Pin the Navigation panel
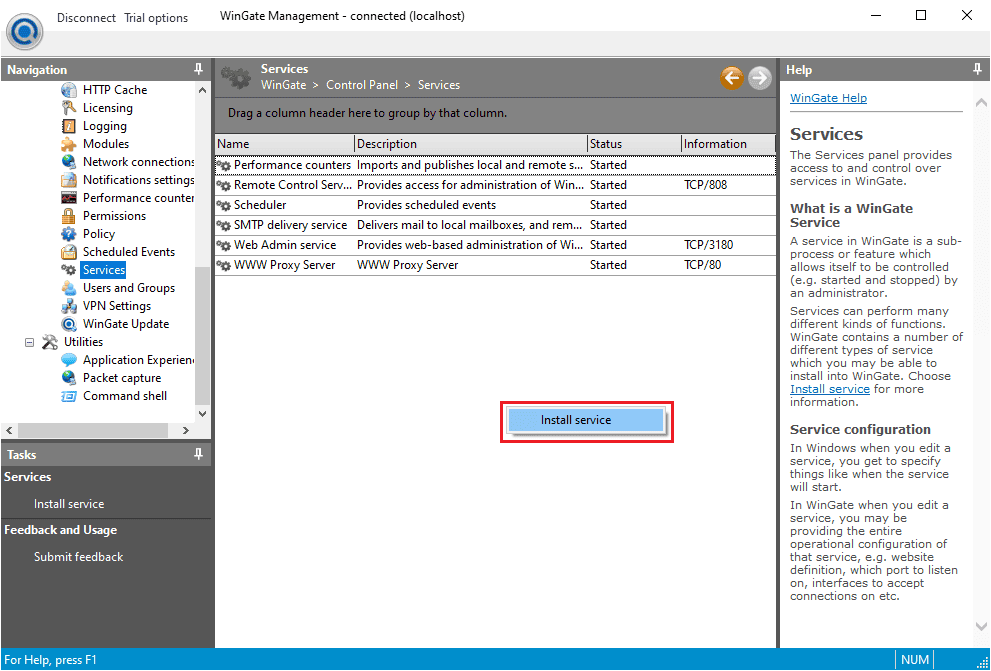Image resolution: width=991 pixels, height=671 pixels. click(x=198, y=70)
